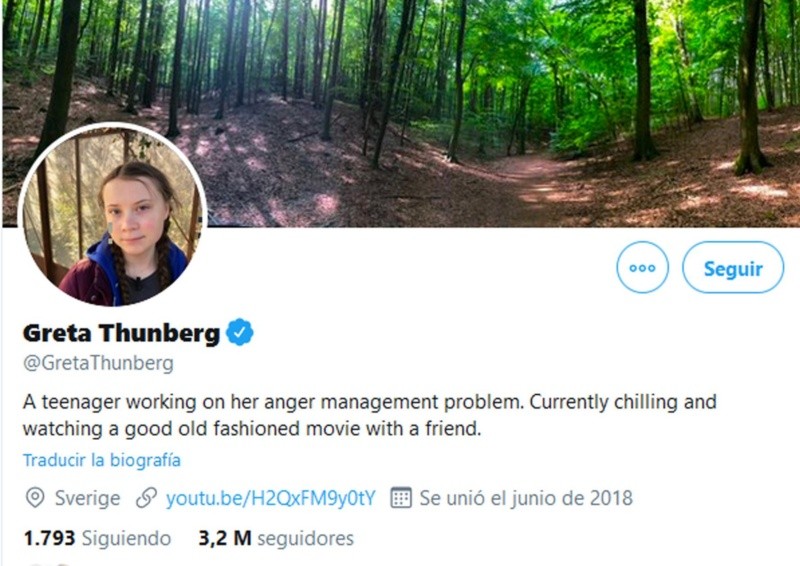Click the 3,2 M followers number
800x566 pixels.
pos(225,538)
